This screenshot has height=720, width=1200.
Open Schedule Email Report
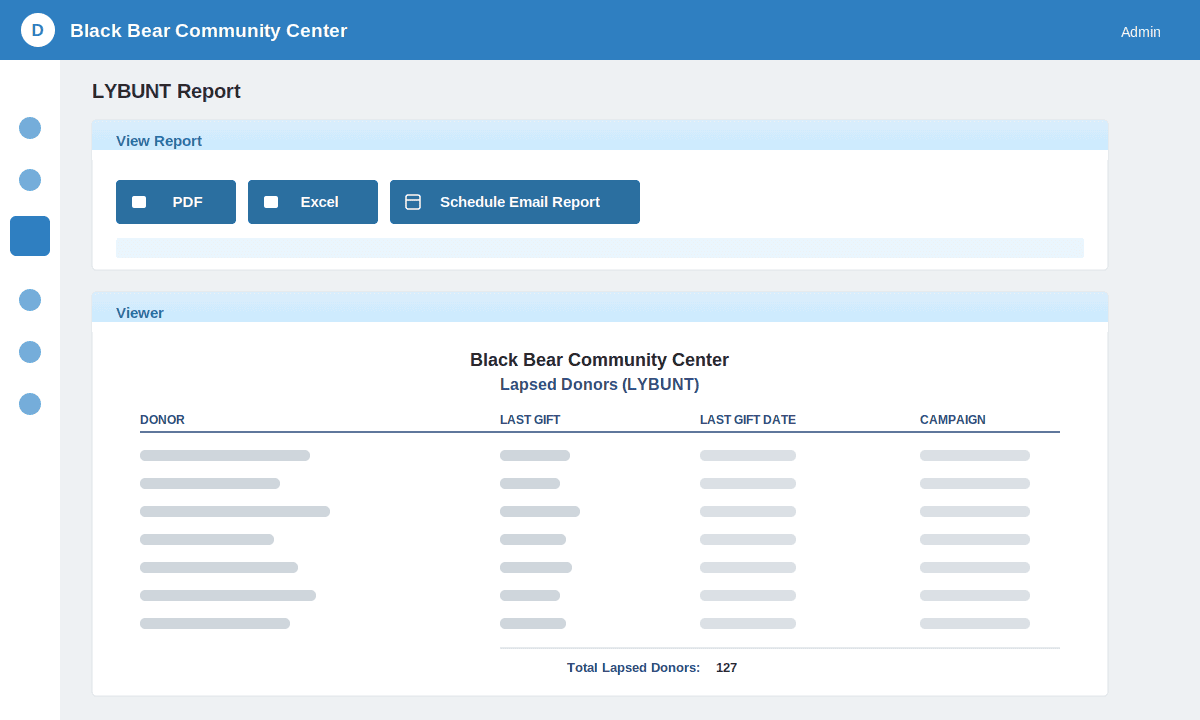[515, 202]
